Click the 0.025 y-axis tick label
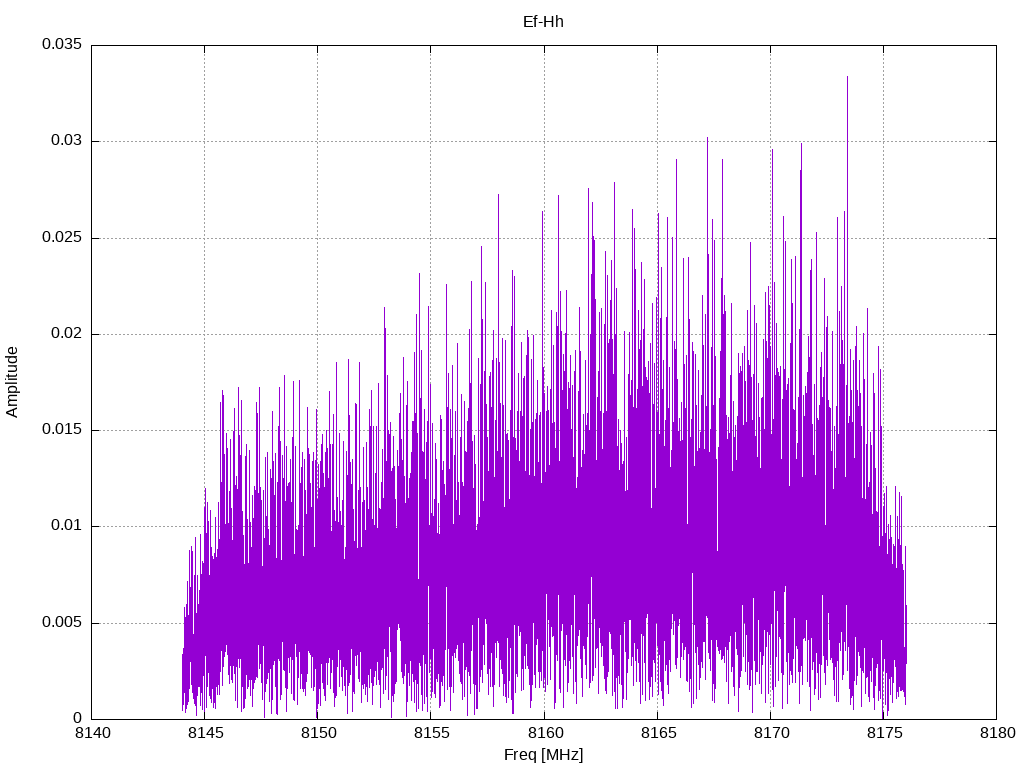 point(62,237)
